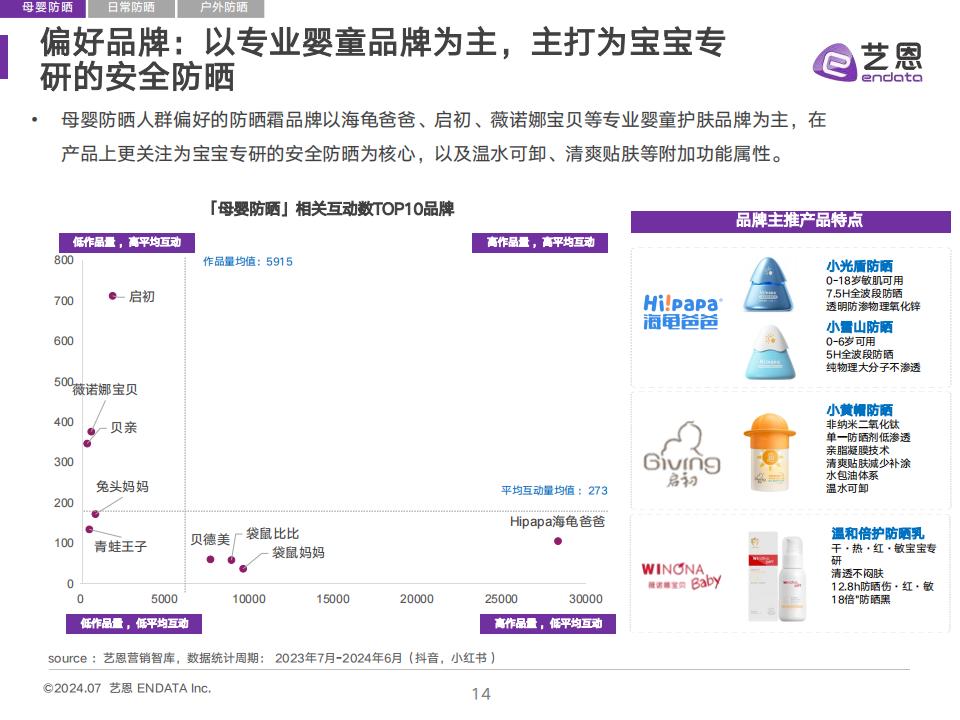Screen dimensions: 960x720
Task: Click the text 18倍"防晒黑
Action: click(x=861, y=599)
